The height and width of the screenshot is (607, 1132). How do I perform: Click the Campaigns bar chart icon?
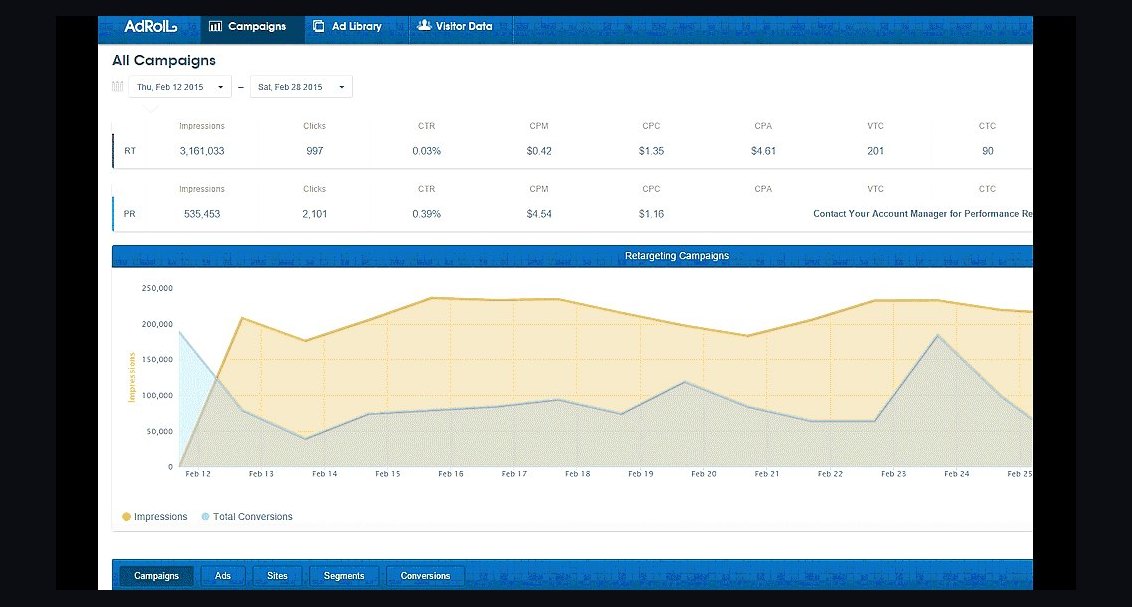pos(215,26)
